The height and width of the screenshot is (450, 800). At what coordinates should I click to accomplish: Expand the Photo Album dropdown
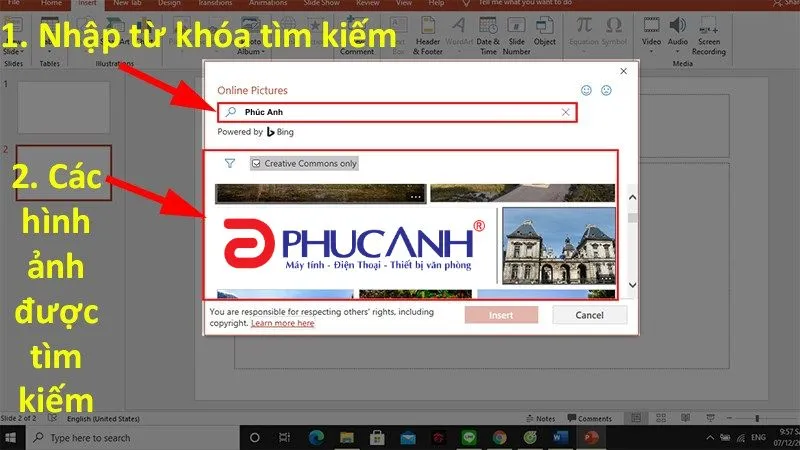pyautogui.click(x=263, y=52)
